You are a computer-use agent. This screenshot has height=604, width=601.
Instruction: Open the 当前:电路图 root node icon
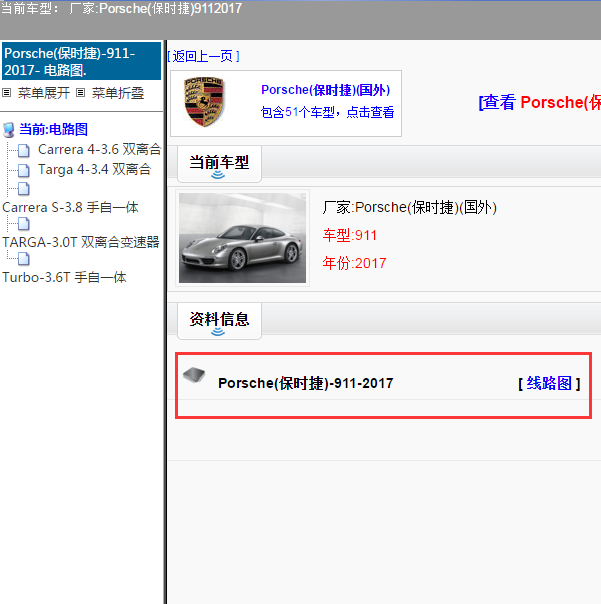9,130
